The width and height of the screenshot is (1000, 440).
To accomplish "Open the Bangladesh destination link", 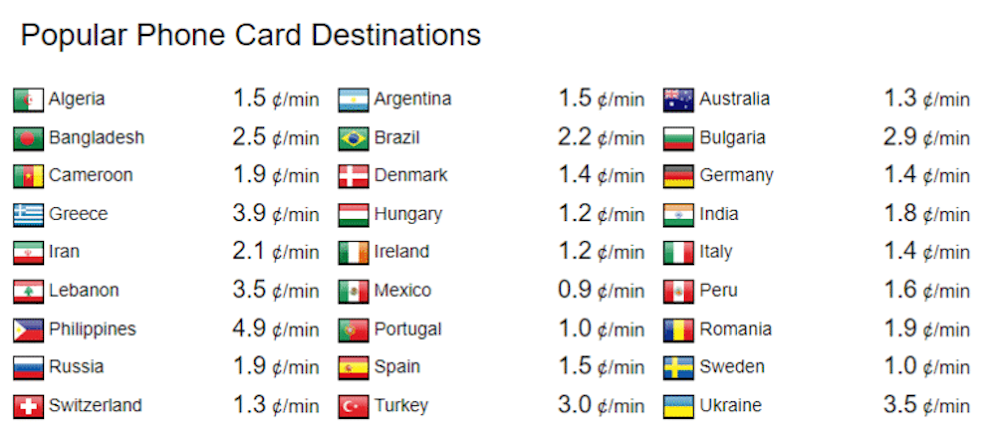I will click(96, 138).
